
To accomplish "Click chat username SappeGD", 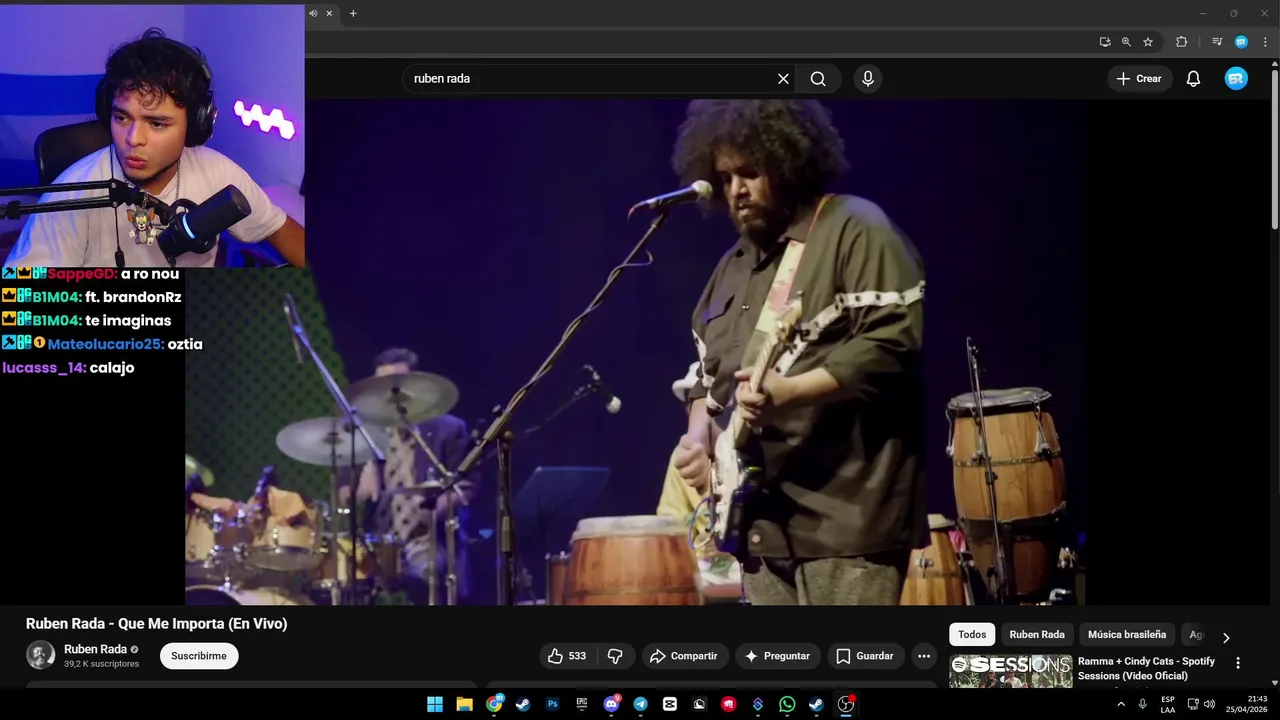I will (x=82, y=274).
